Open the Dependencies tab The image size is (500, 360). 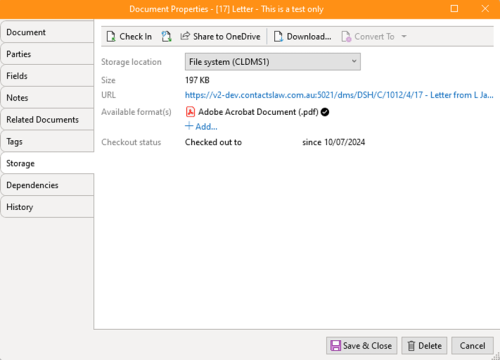click(47, 185)
